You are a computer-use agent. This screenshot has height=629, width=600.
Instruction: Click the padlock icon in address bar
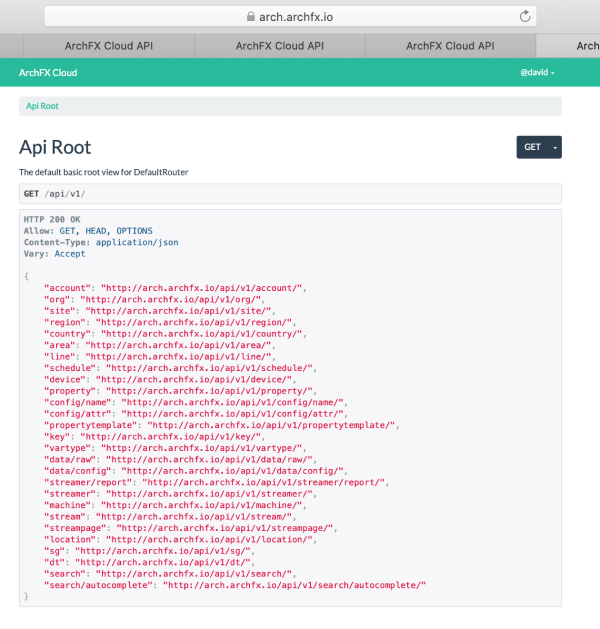[x=251, y=16]
